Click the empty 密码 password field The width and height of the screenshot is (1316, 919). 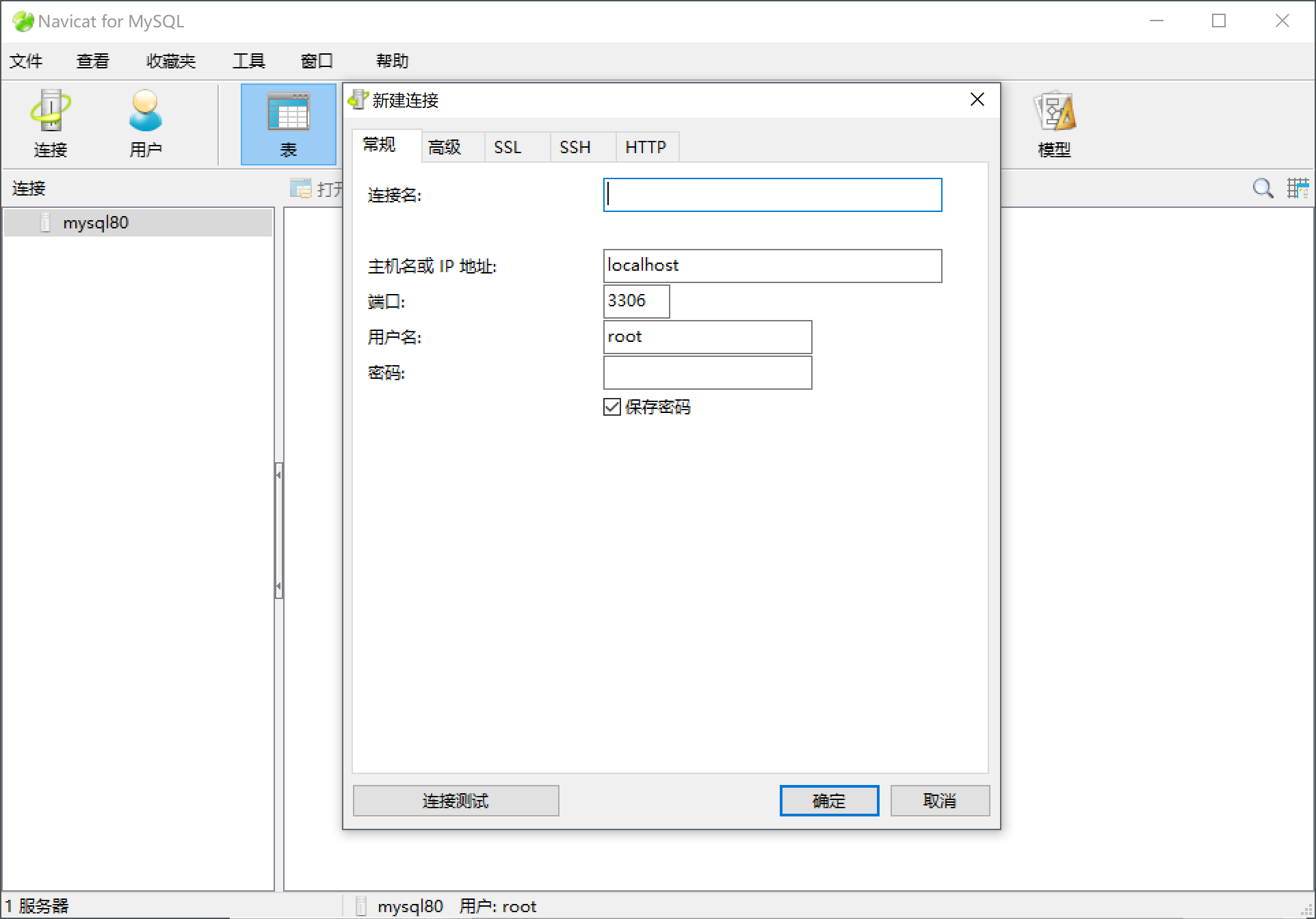click(708, 373)
